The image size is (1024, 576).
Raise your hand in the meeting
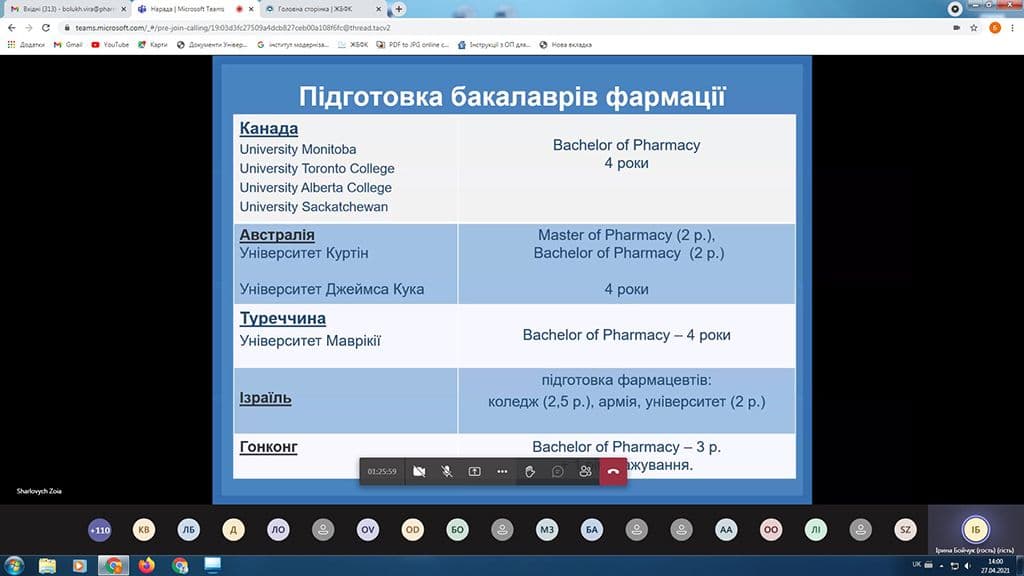(x=530, y=472)
